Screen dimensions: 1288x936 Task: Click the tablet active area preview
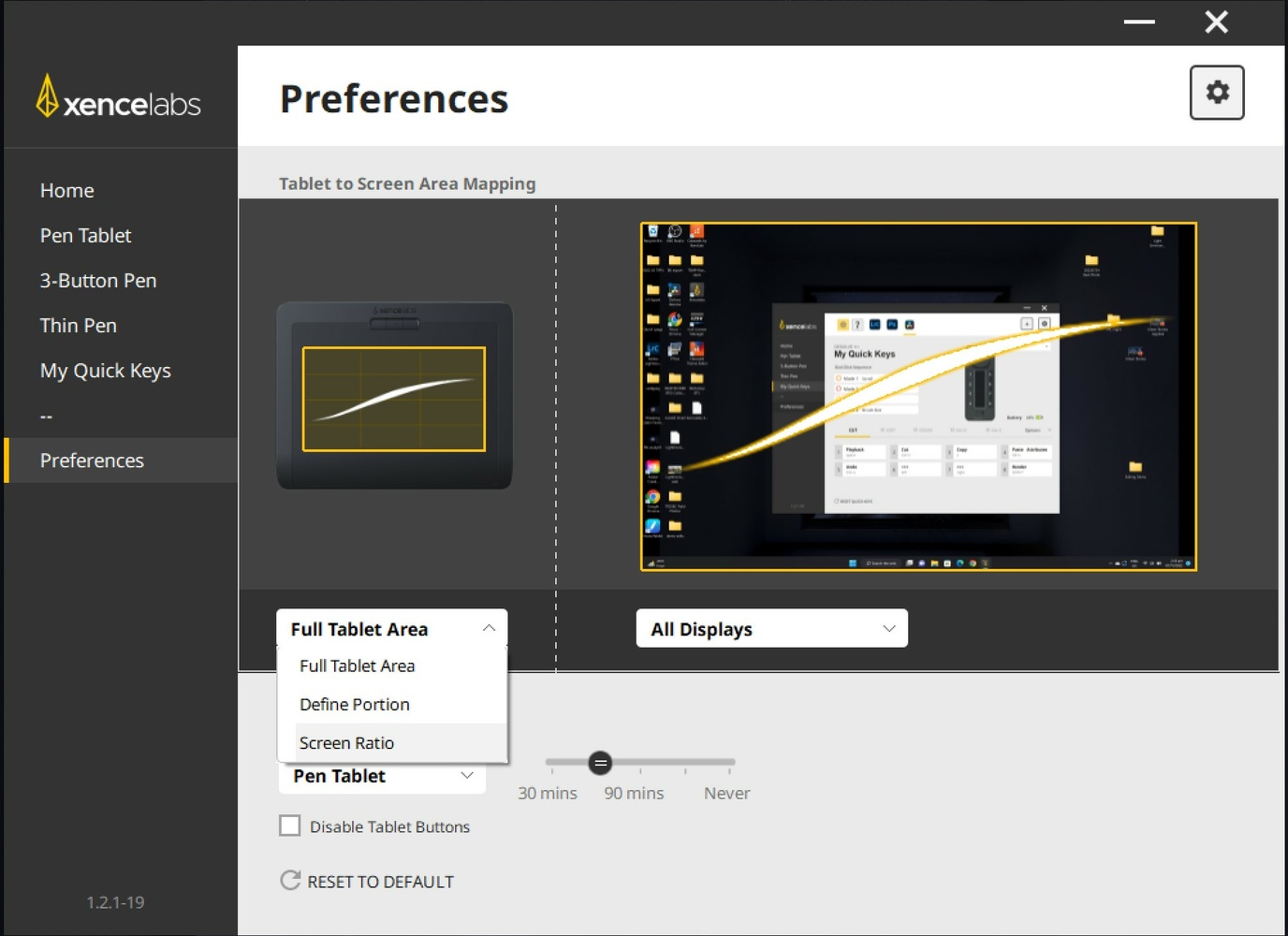tap(394, 399)
